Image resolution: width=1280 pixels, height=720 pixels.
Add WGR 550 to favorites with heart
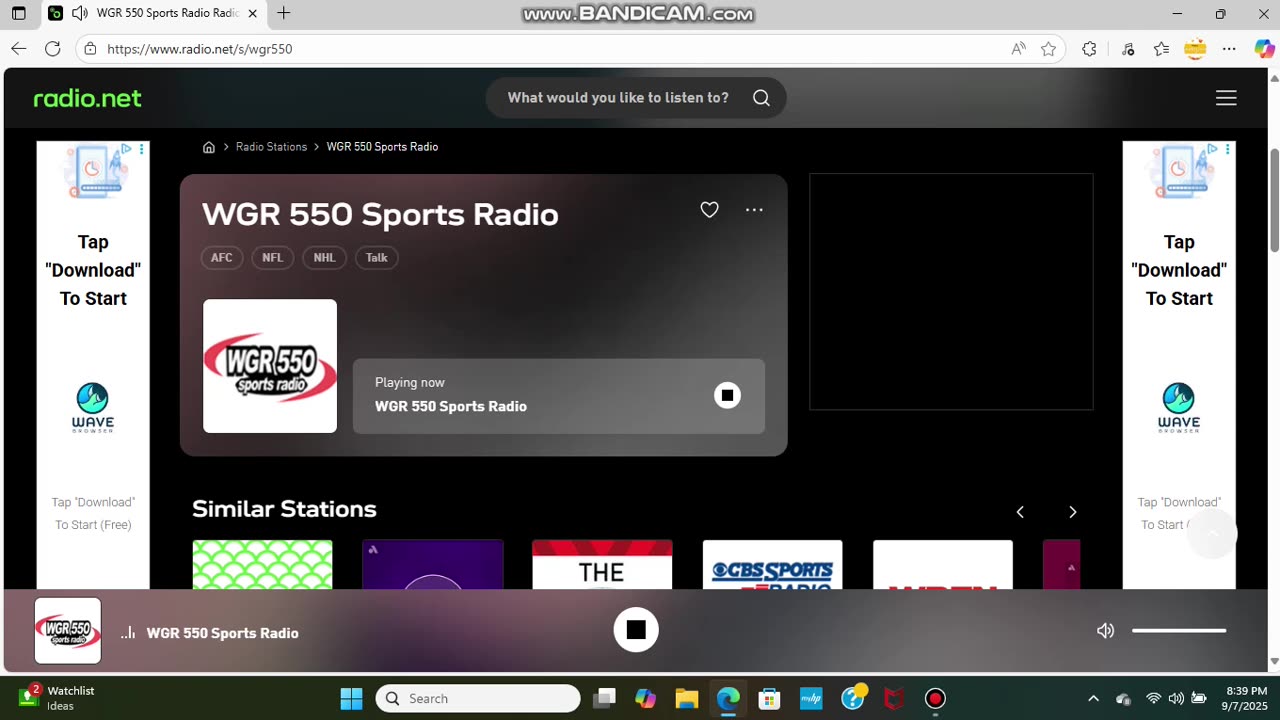(x=709, y=210)
